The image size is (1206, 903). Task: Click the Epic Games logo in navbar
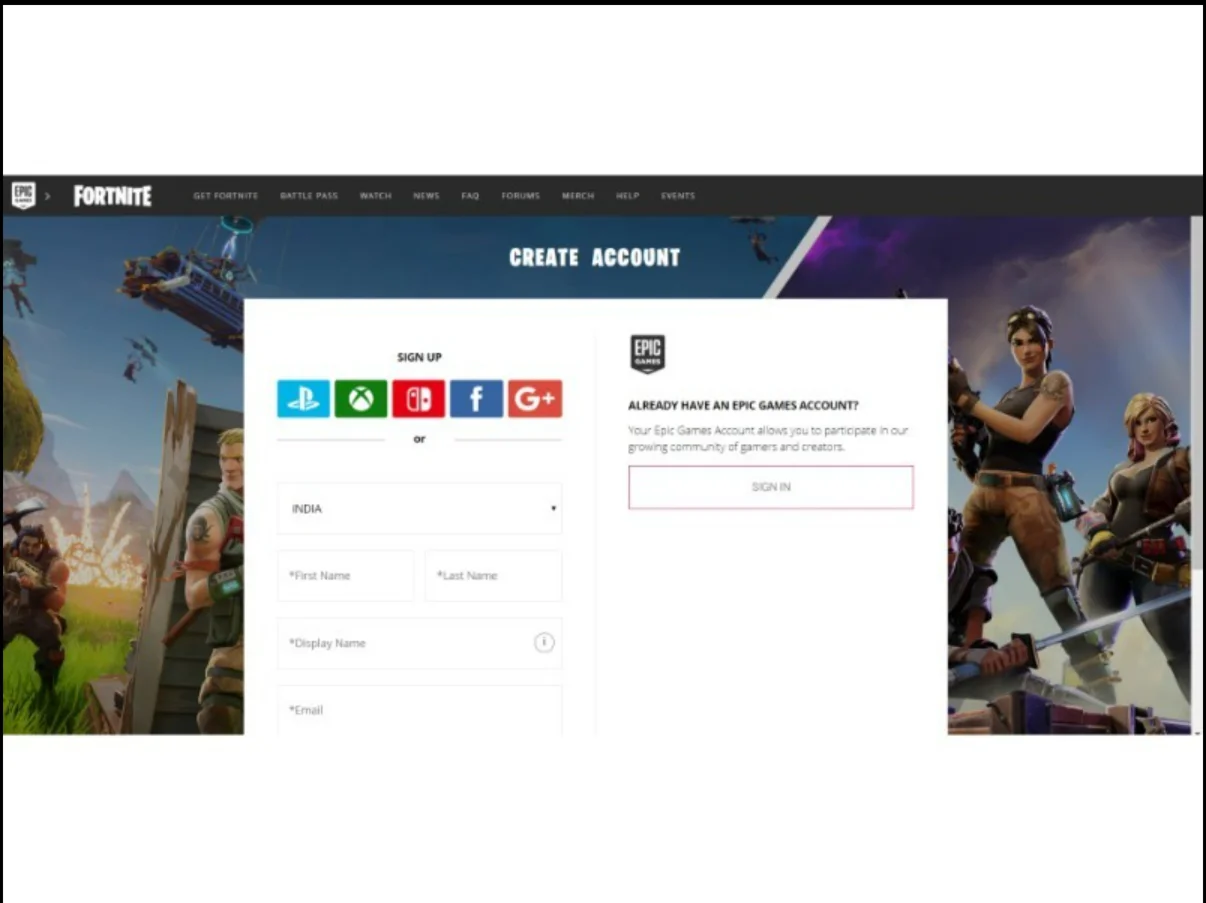(23, 195)
